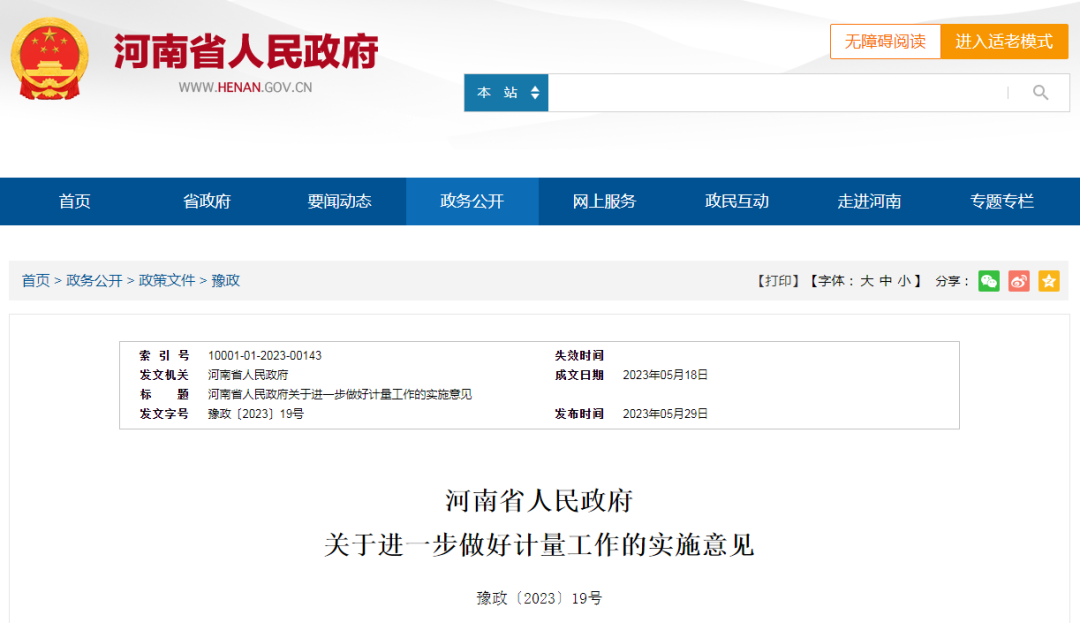Open the 省政府 navigation tab

pos(207,201)
